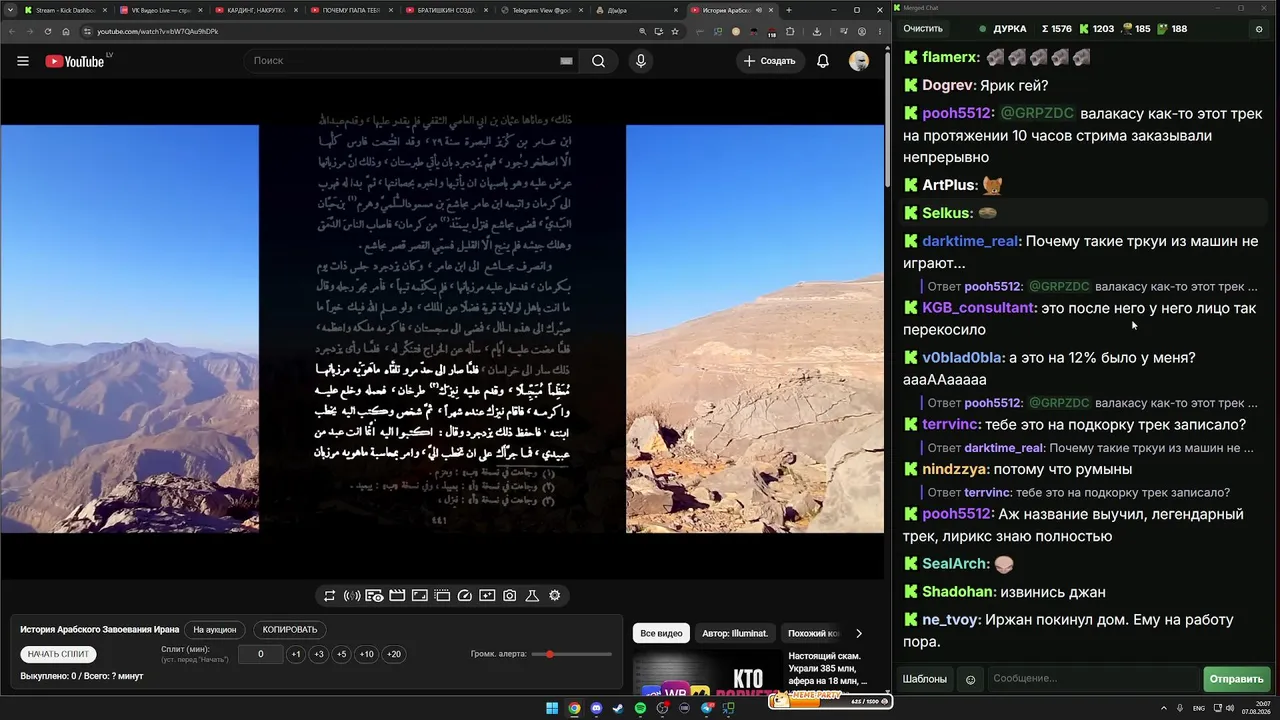The width and height of the screenshot is (1280, 720).
Task: Submit search with the magnifier button
Action: point(598,61)
